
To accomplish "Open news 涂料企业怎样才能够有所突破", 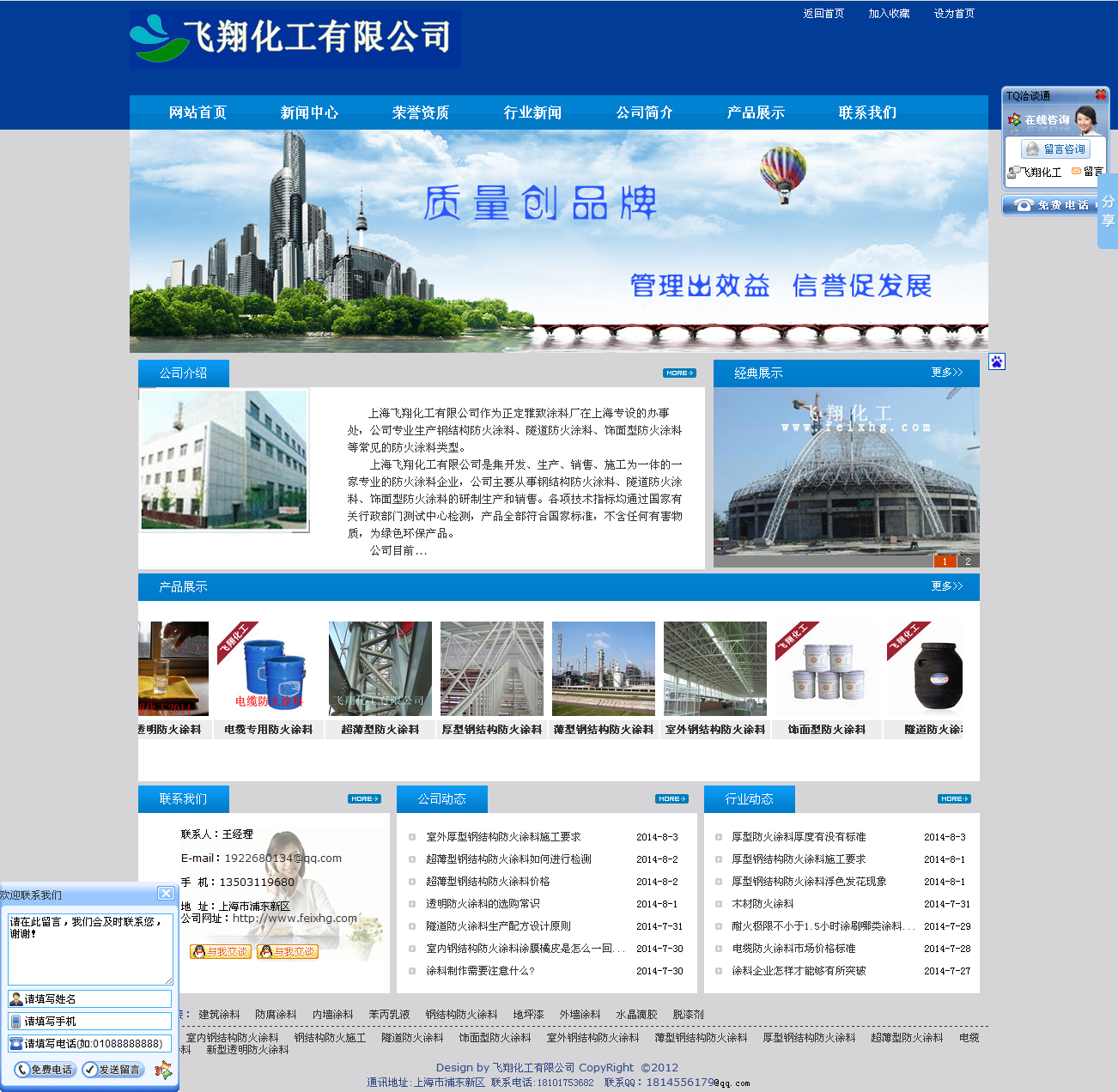I will (799, 970).
